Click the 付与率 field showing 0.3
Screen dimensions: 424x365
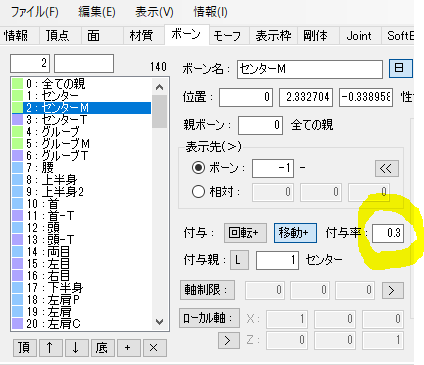[388, 233]
